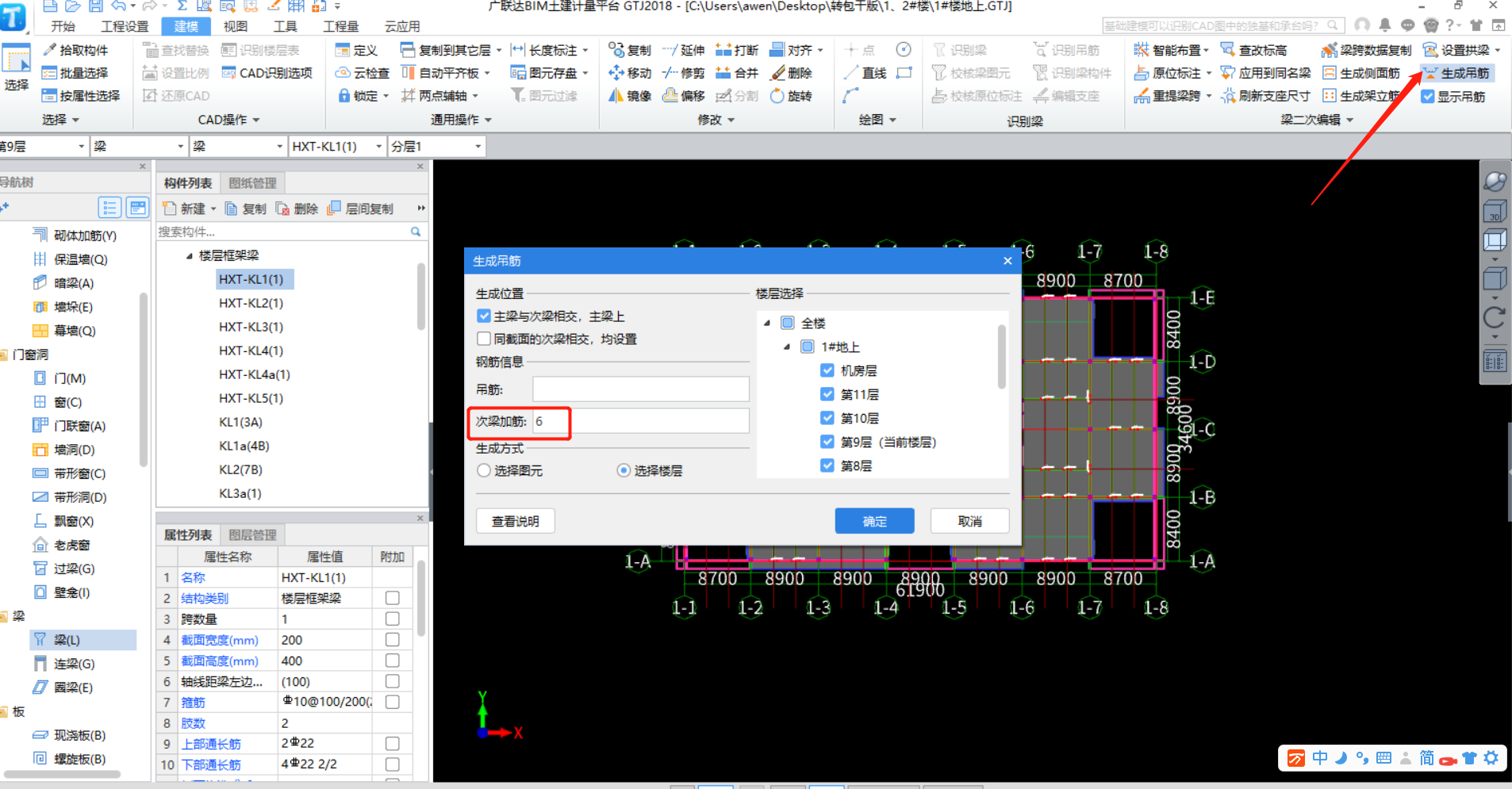This screenshot has height=789, width=1512.
Task: Click the 次梁加筋 input field
Action: (641, 421)
